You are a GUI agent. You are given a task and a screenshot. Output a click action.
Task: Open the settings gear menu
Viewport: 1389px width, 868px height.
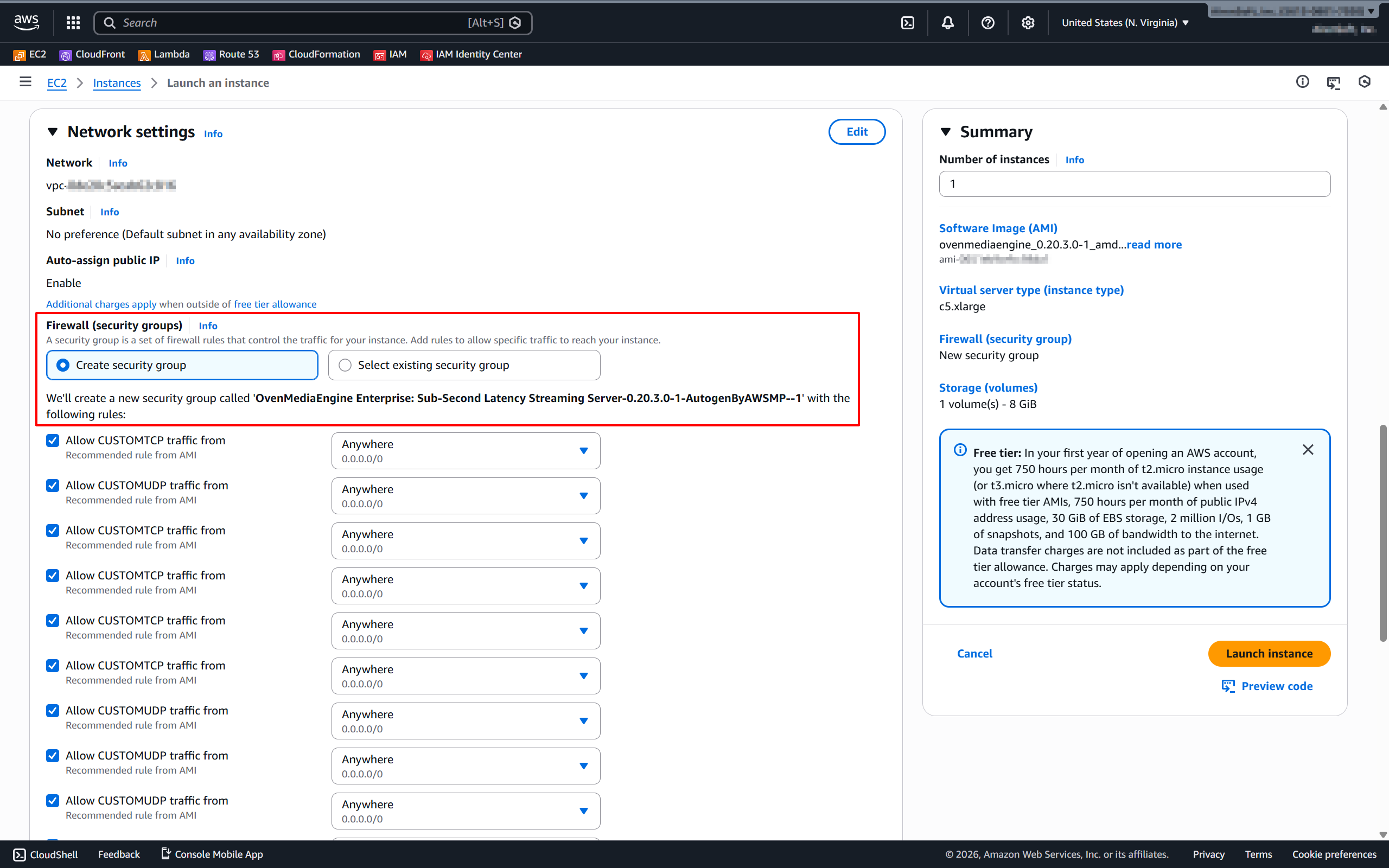(x=1028, y=23)
